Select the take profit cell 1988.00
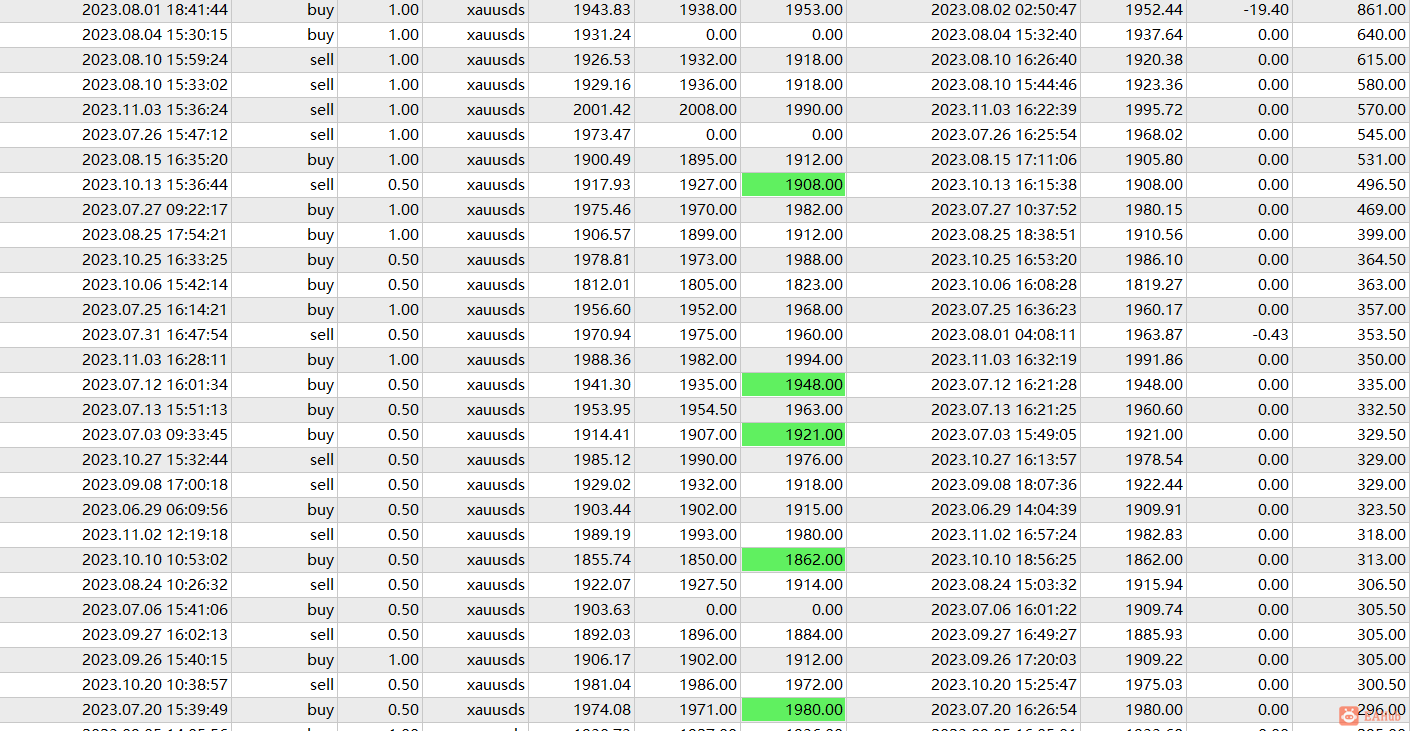The height and width of the screenshot is (731, 1410). pyautogui.click(x=814, y=260)
